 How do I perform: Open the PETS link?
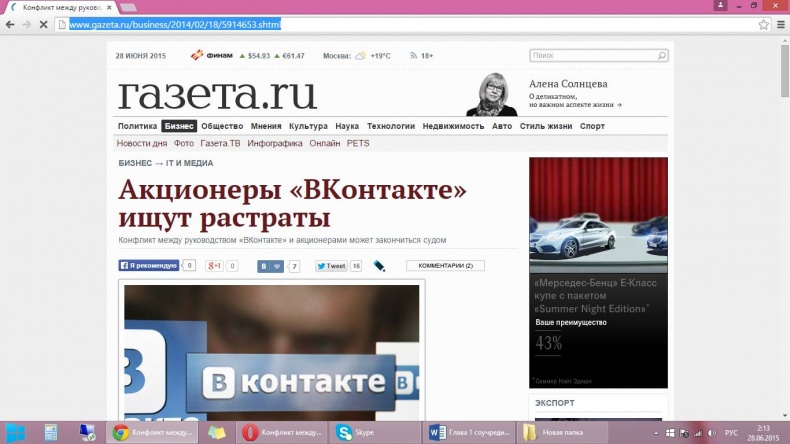tap(358, 143)
